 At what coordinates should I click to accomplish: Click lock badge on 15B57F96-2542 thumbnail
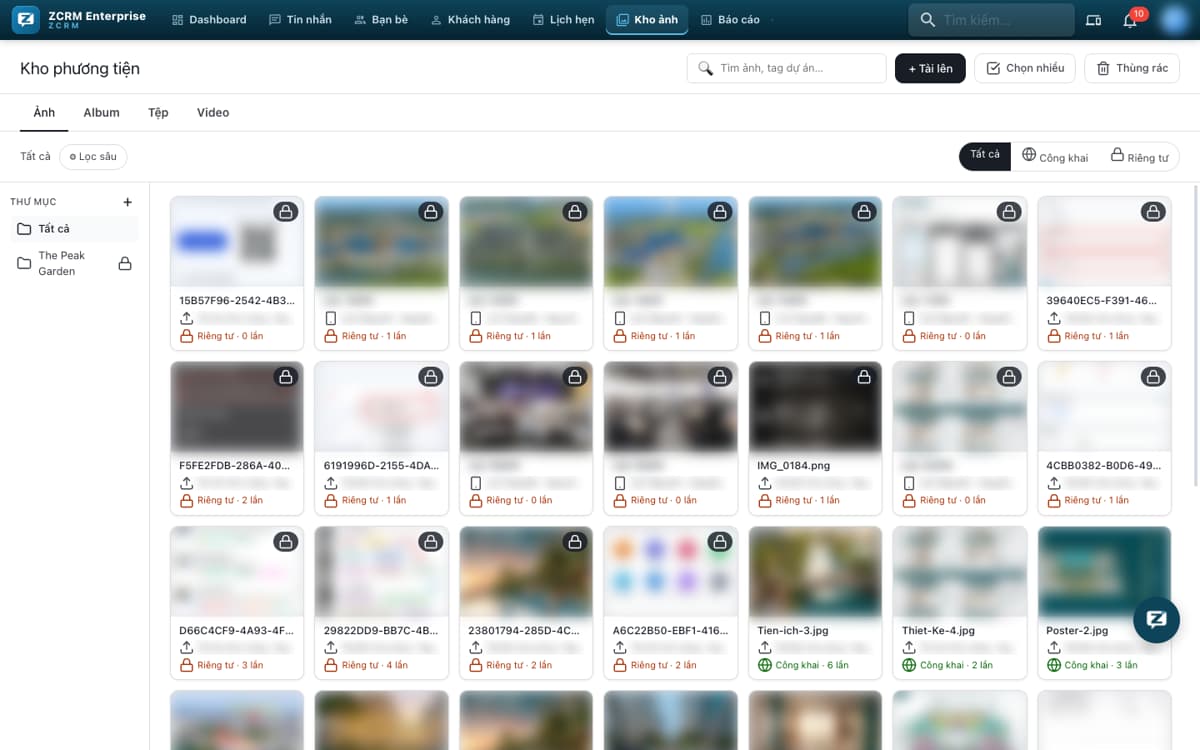(286, 212)
